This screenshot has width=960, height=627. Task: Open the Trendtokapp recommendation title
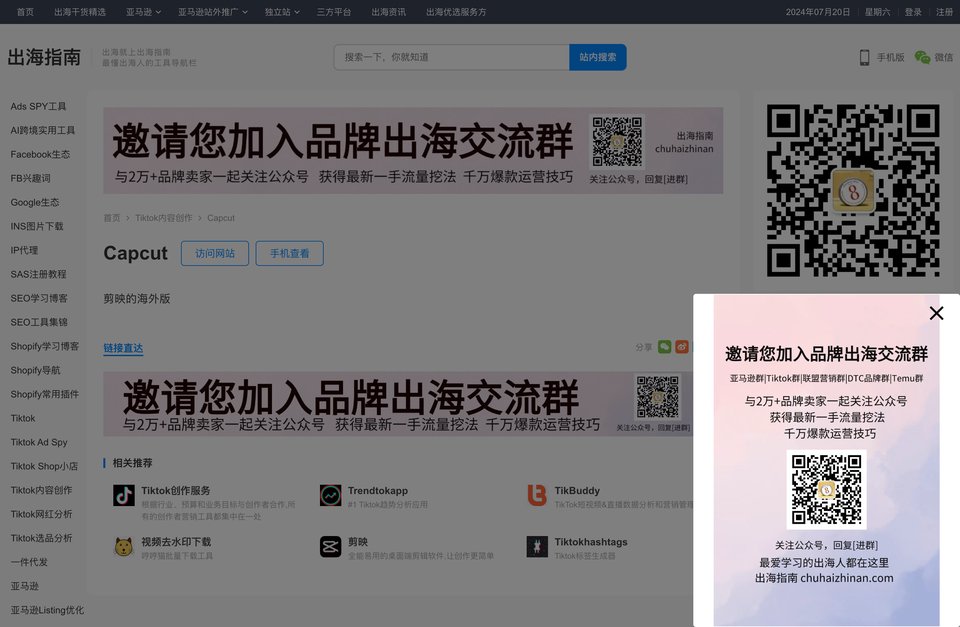pos(378,490)
